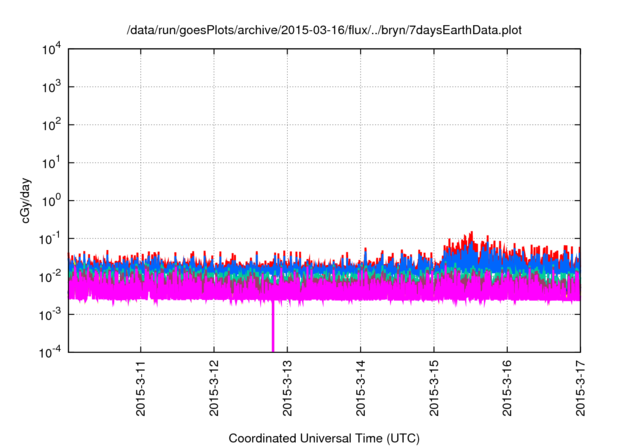Click the 10^1 y-axis tick label
Image resolution: width=640 pixels, height=448 pixels.
click(x=51, y=163)
